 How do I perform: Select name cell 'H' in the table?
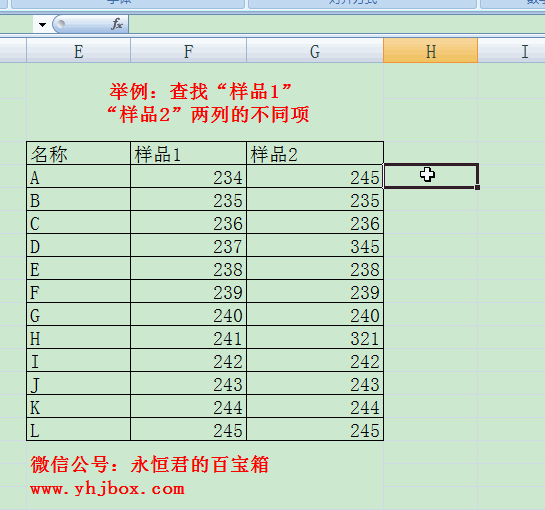pos(79,337)
